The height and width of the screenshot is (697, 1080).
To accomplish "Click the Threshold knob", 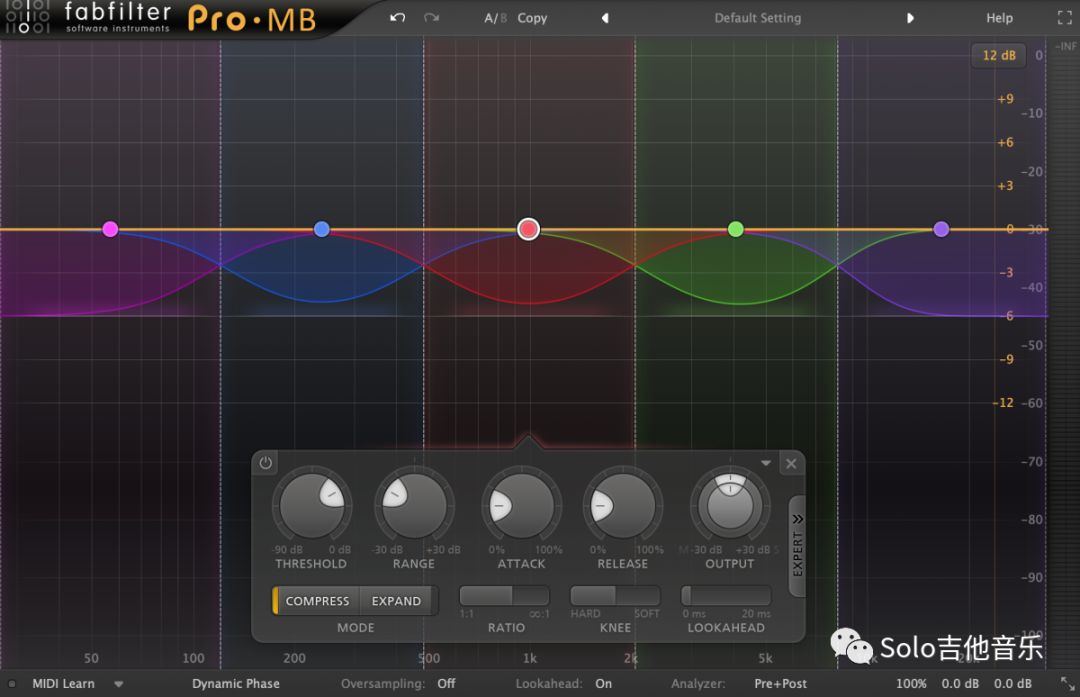I will tap(312, 506).
